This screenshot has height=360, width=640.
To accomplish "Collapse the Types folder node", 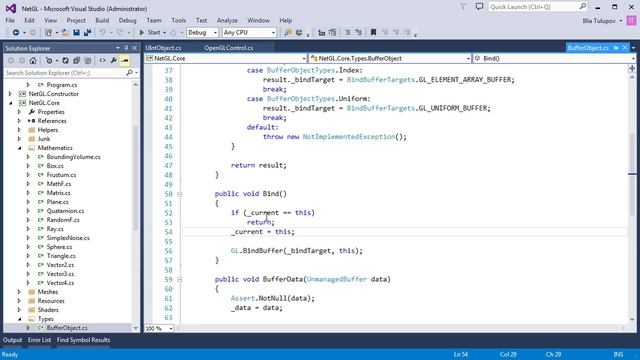I will coord(20,319).
